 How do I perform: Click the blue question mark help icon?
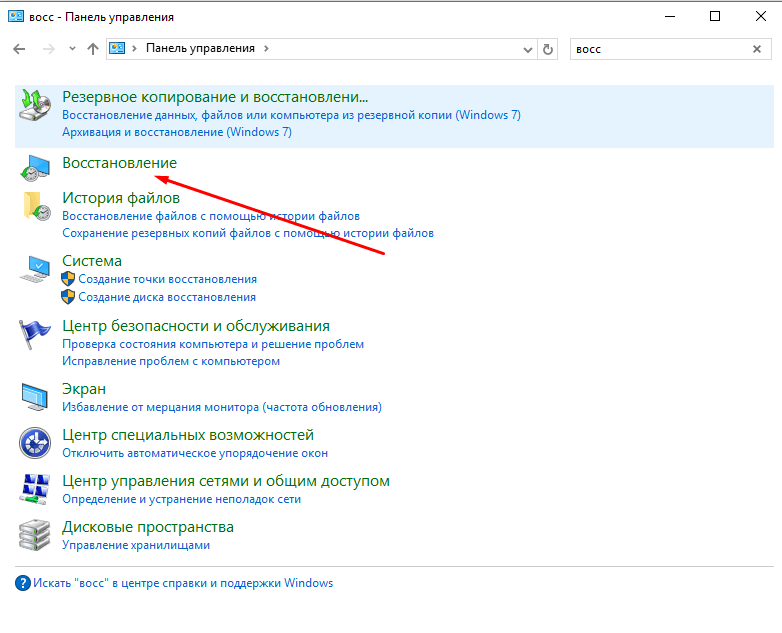(x=23, y=583)
